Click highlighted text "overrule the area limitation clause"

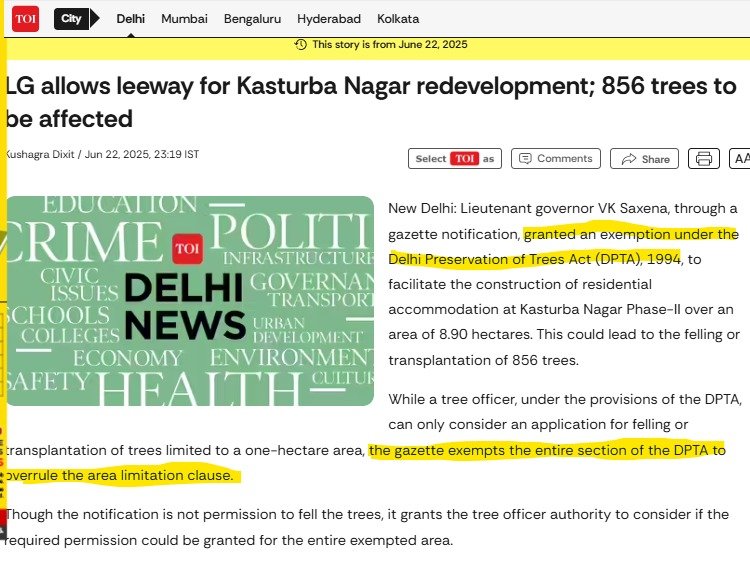(119, 476)
